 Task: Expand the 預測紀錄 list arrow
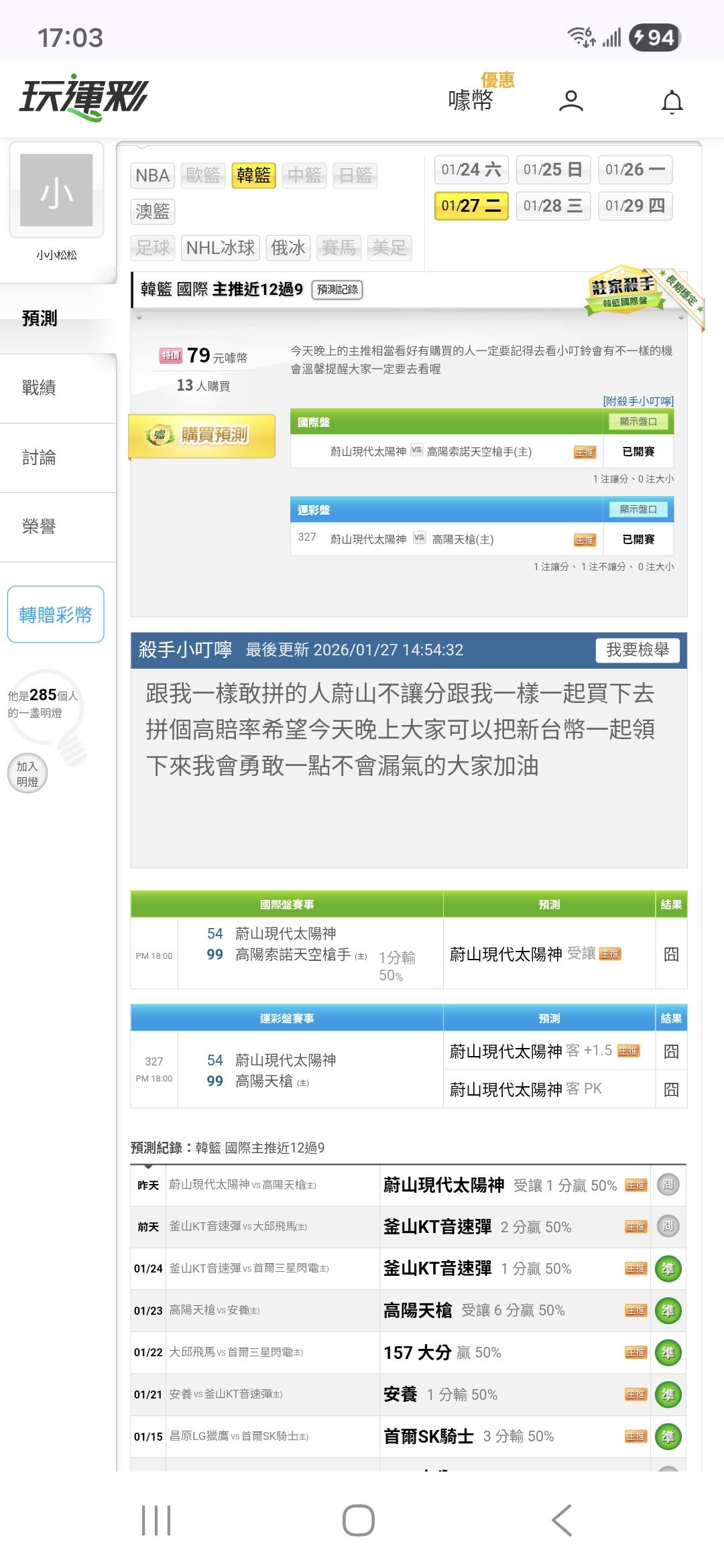click(x=148, y=1167)
